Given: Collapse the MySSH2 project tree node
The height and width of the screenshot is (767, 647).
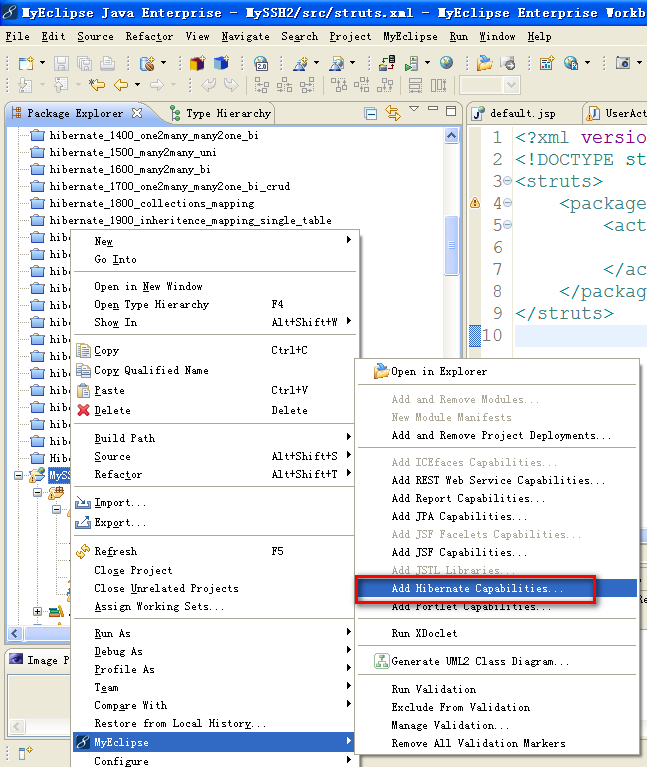Looking at the screenshot, I should (x=19, y=475).
